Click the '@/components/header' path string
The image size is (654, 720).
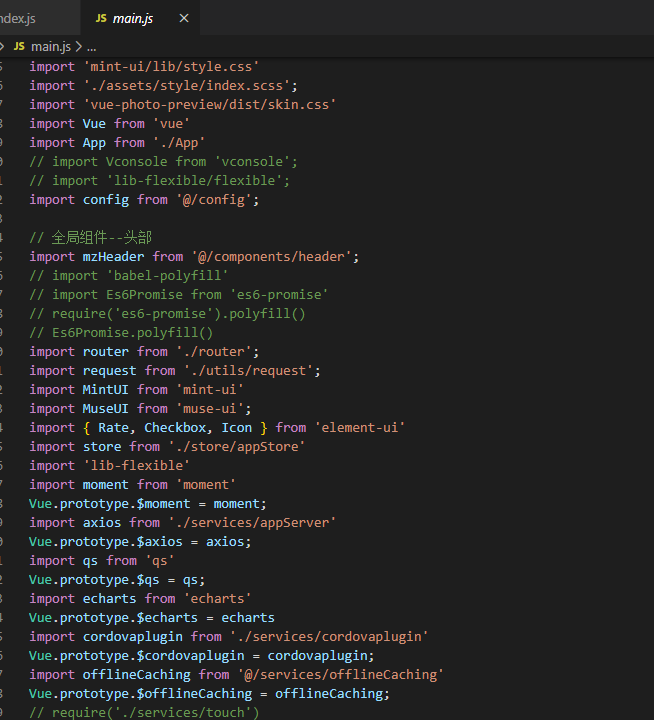point(271,257)
